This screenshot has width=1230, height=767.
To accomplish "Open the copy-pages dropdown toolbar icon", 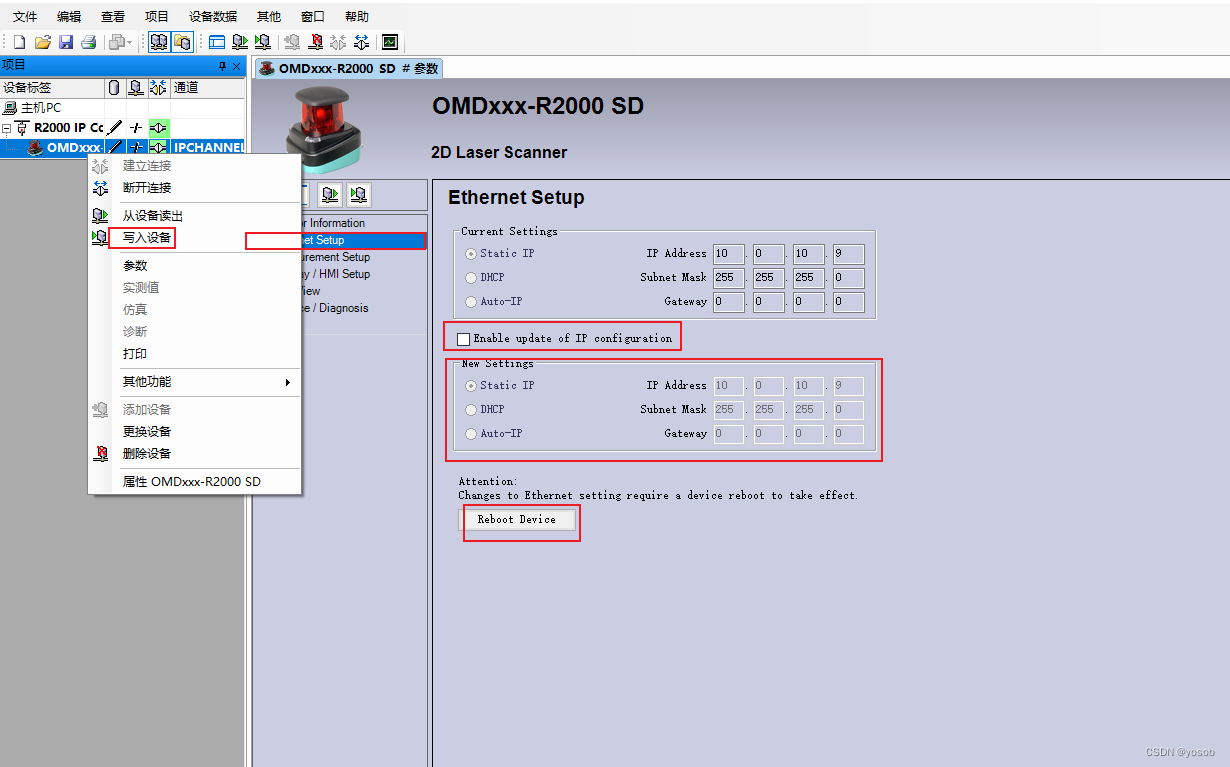I will coord(120,42).
